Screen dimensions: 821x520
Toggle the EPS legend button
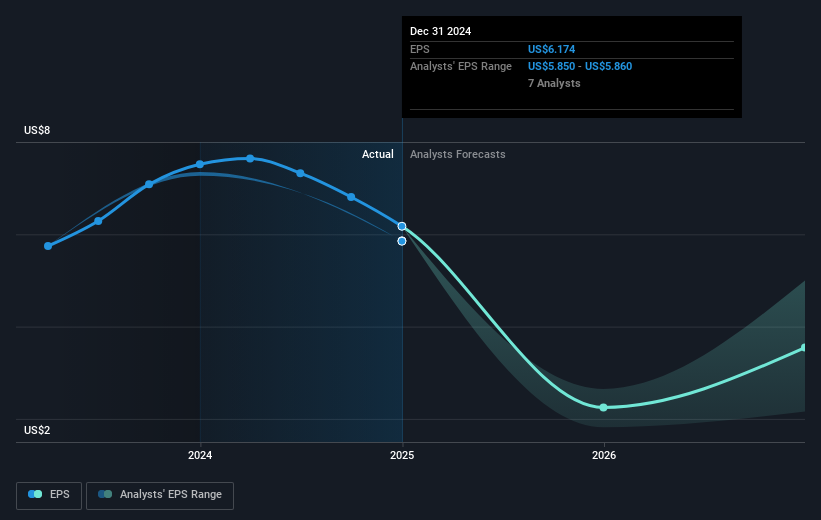49,495
